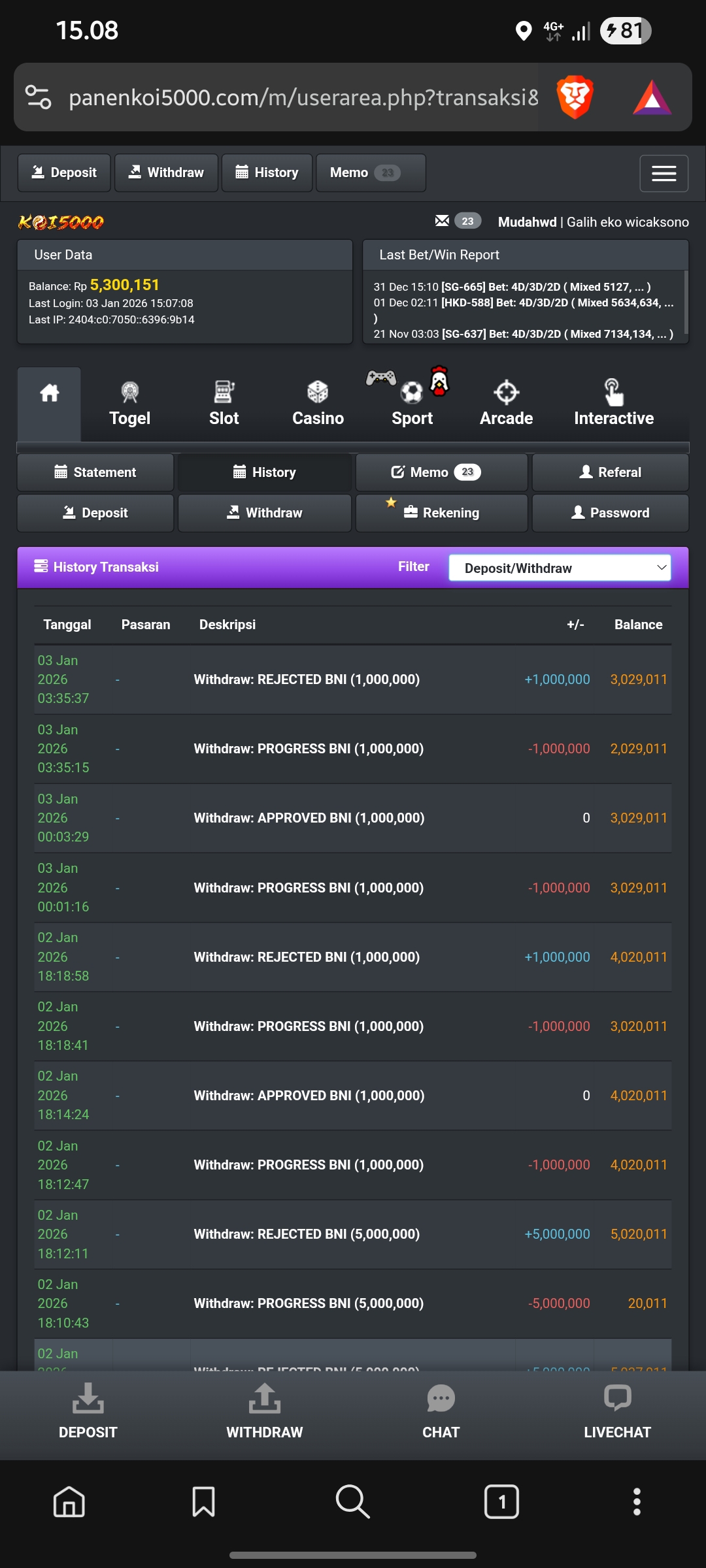The image size is (706, 1568).
Task: Click the Last Bet/Win Report scrollbar
Action: (685, 303)
